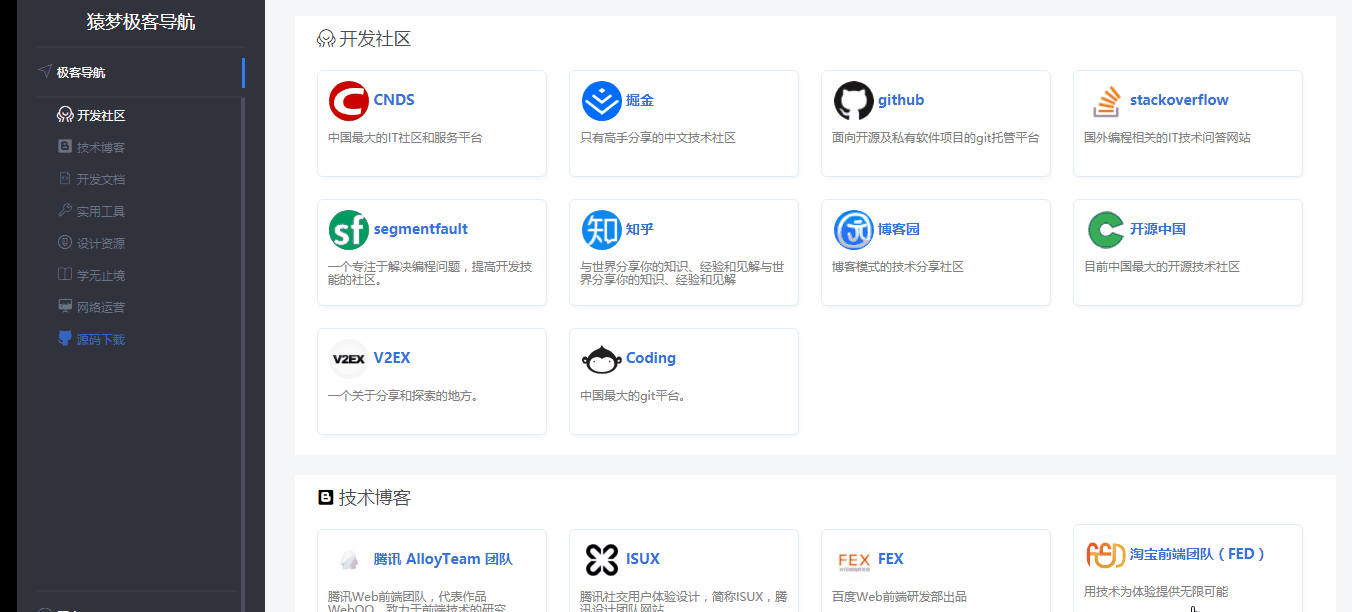
Task: Open the FEX title link
Action: point(891,559)
